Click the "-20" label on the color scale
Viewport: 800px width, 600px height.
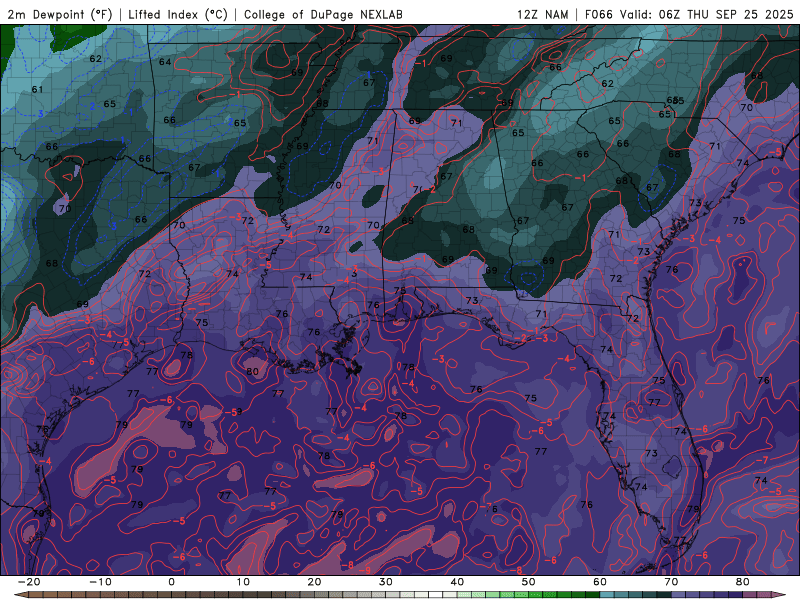(29, 582)
